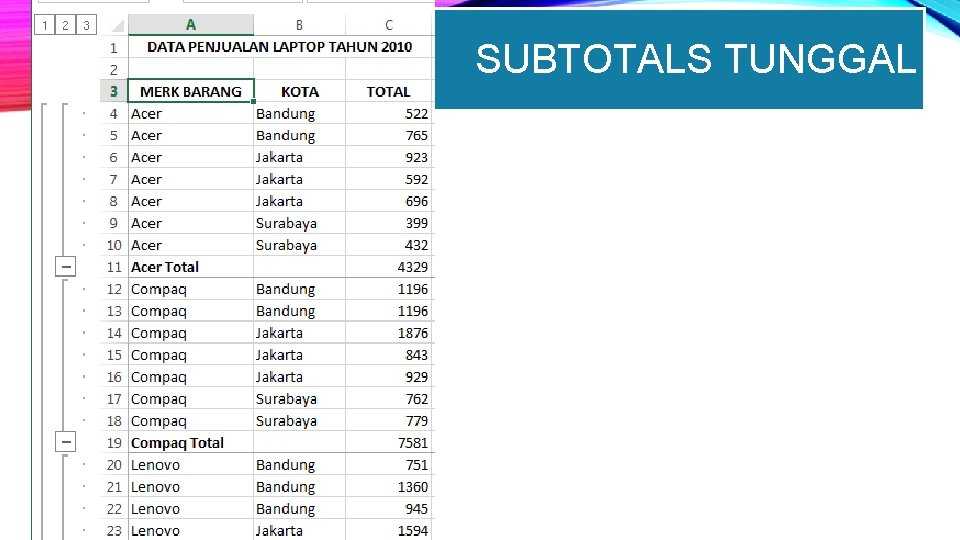Screen dimensions: 960x540
Task: Select the MERK BARANG header cell
Action: [x=191, y=91]
